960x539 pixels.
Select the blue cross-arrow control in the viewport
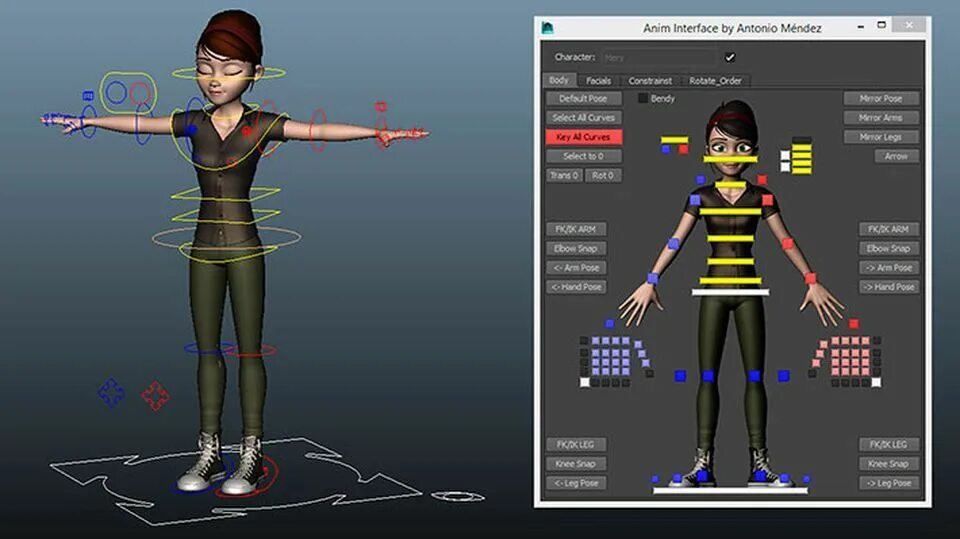(x=111, y=393)
